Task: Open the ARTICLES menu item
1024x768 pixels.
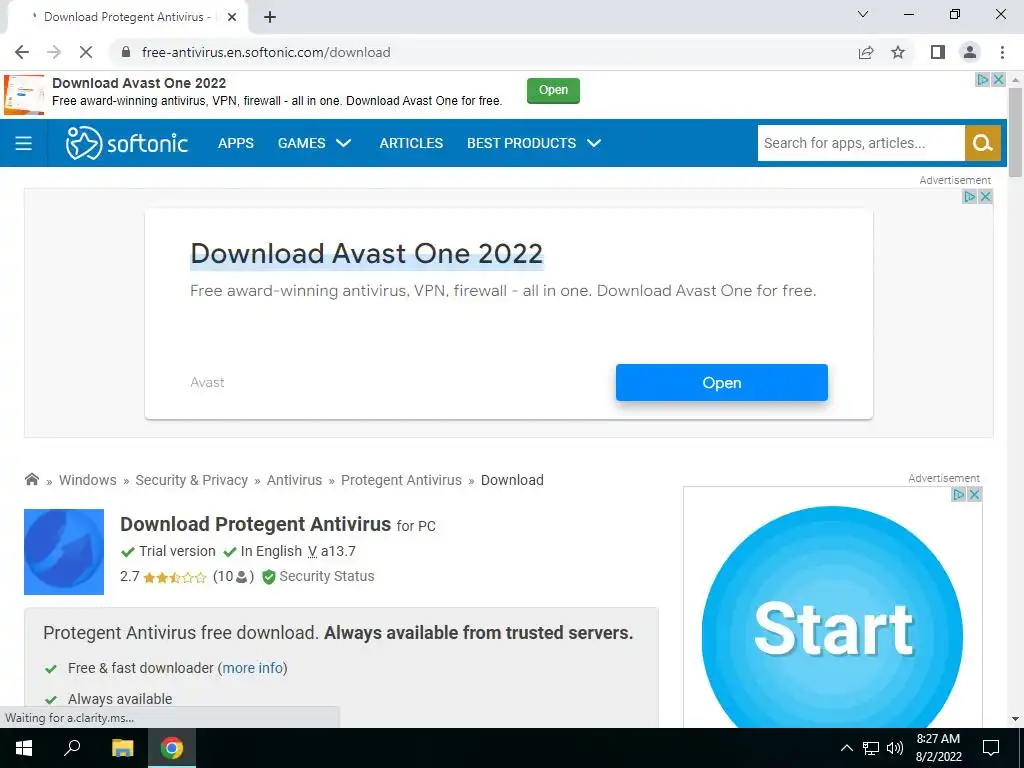Action: coord(411,143)
